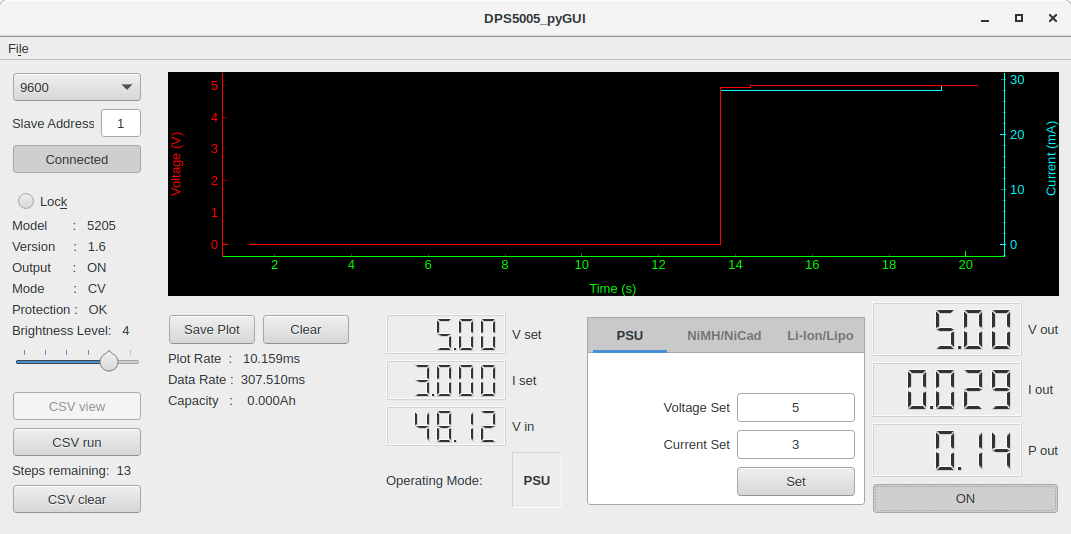
Task: Click the Connected button
Action: [76, 159]
